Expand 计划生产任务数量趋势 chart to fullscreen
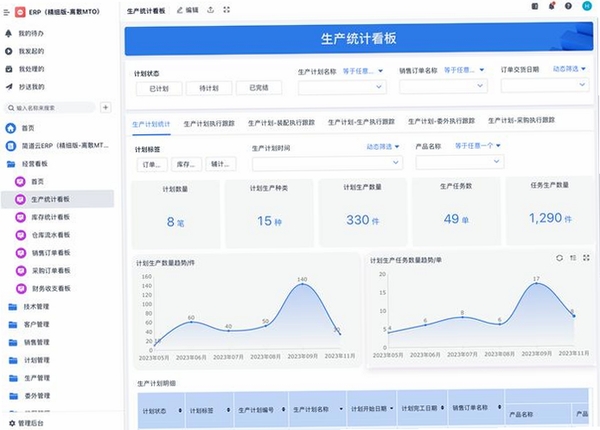 tap(586, 258)
